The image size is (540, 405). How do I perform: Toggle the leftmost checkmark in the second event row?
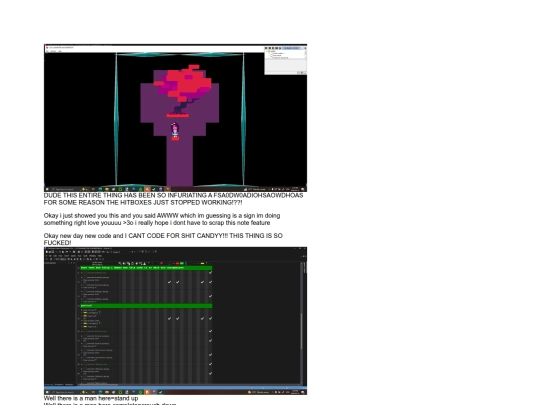(x=169, y=282)
